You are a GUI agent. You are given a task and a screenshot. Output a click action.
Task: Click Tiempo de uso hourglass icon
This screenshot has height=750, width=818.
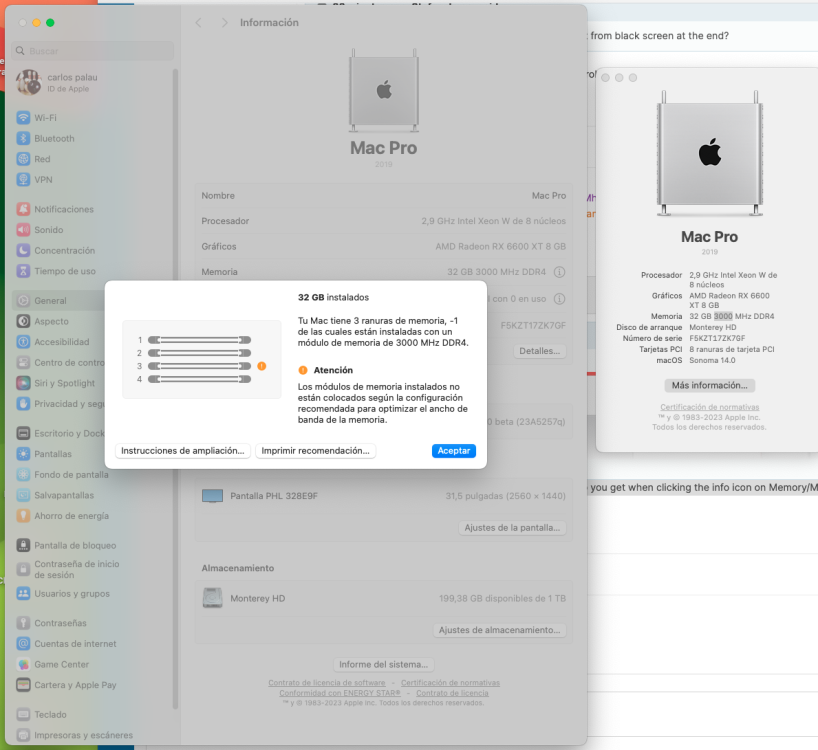tap(23, 271)
